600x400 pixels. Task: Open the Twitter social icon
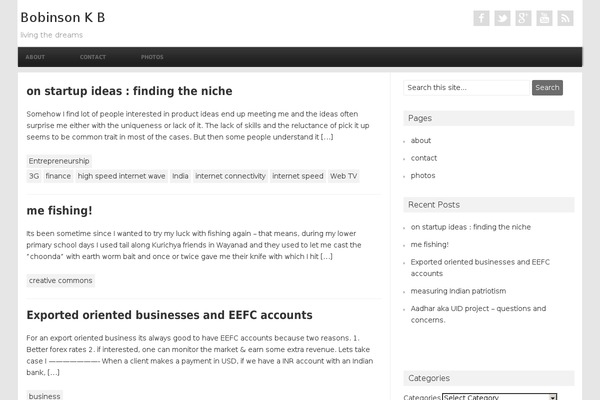(x=502, y=18)
